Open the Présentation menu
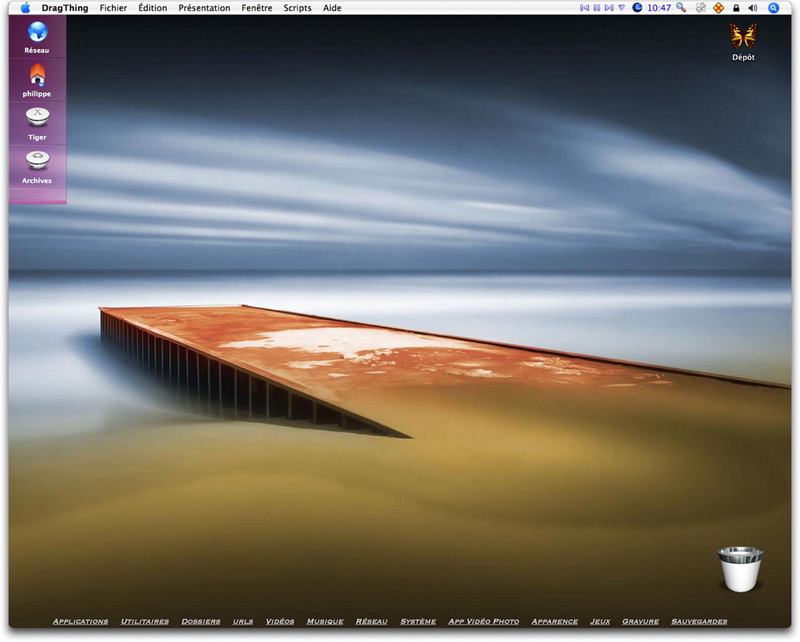 tap(204, 8)
